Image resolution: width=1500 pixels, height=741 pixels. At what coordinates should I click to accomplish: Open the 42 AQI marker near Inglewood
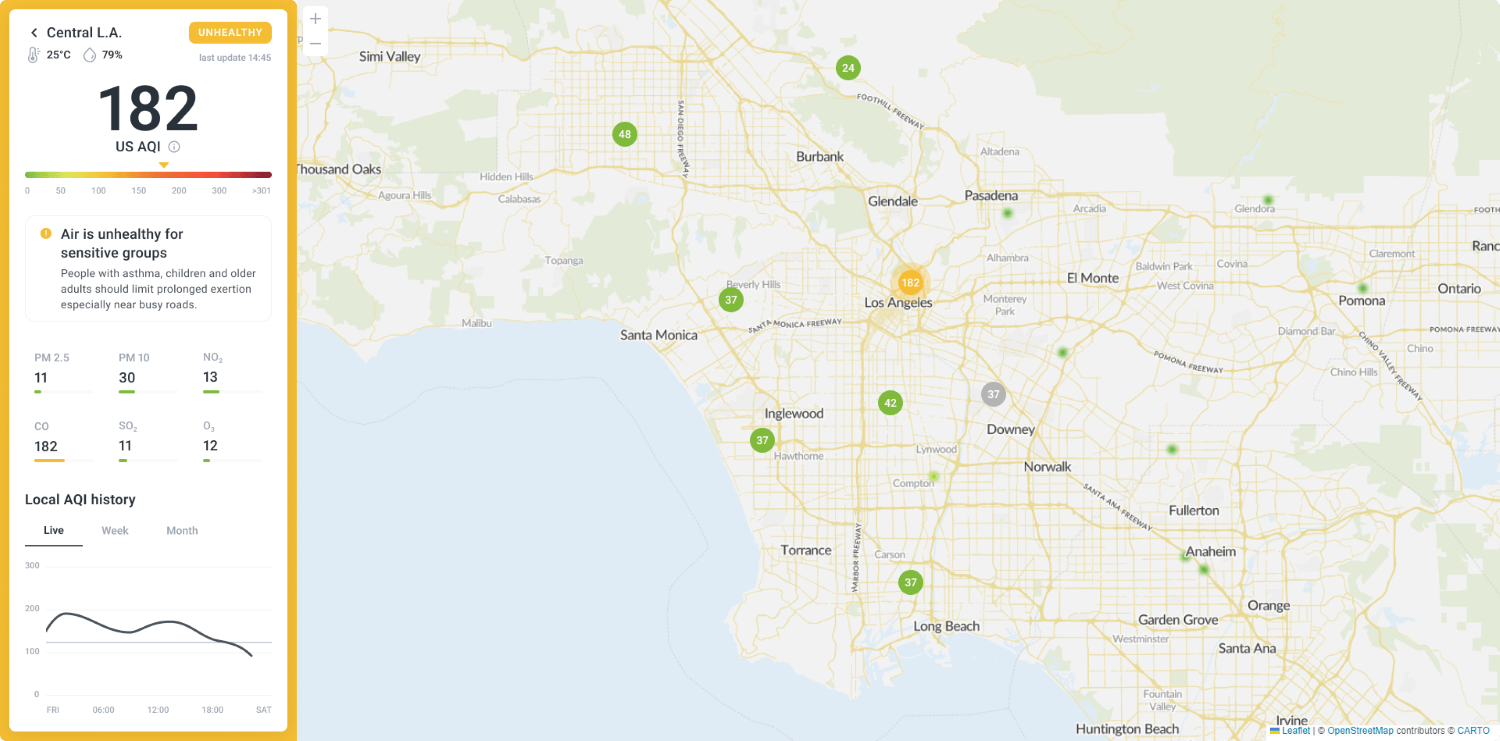click(890, 403)
